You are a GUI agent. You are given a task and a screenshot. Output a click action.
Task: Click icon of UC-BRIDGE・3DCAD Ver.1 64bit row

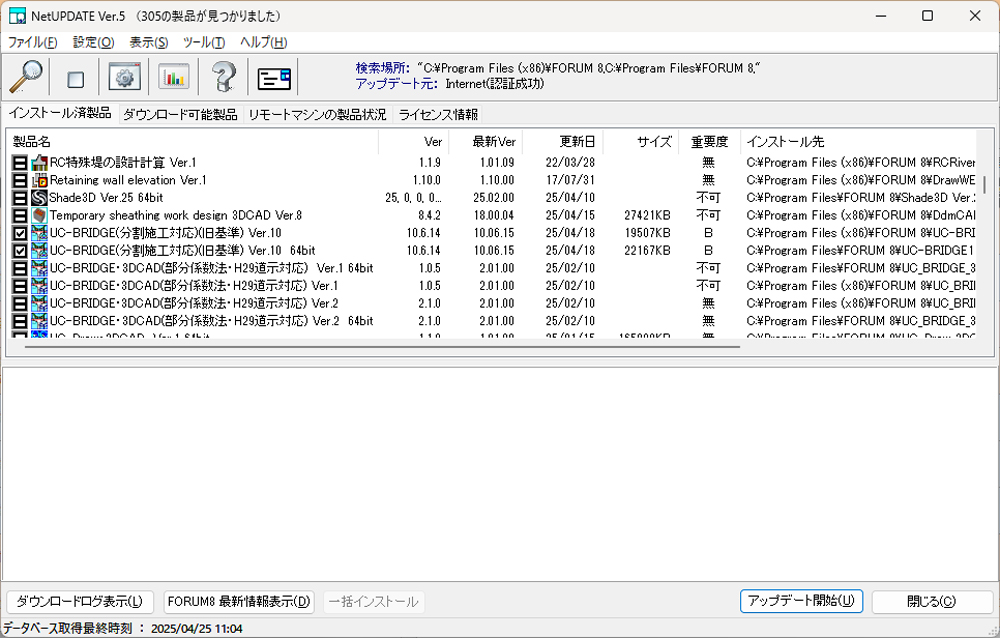(40, 268)
